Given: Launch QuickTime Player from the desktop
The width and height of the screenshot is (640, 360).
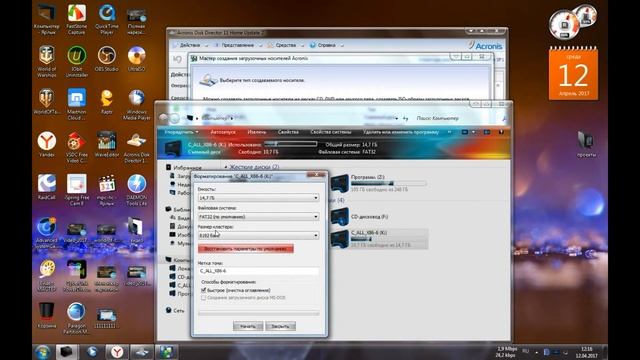Looking at the screenshot, I should pos(107,19).
